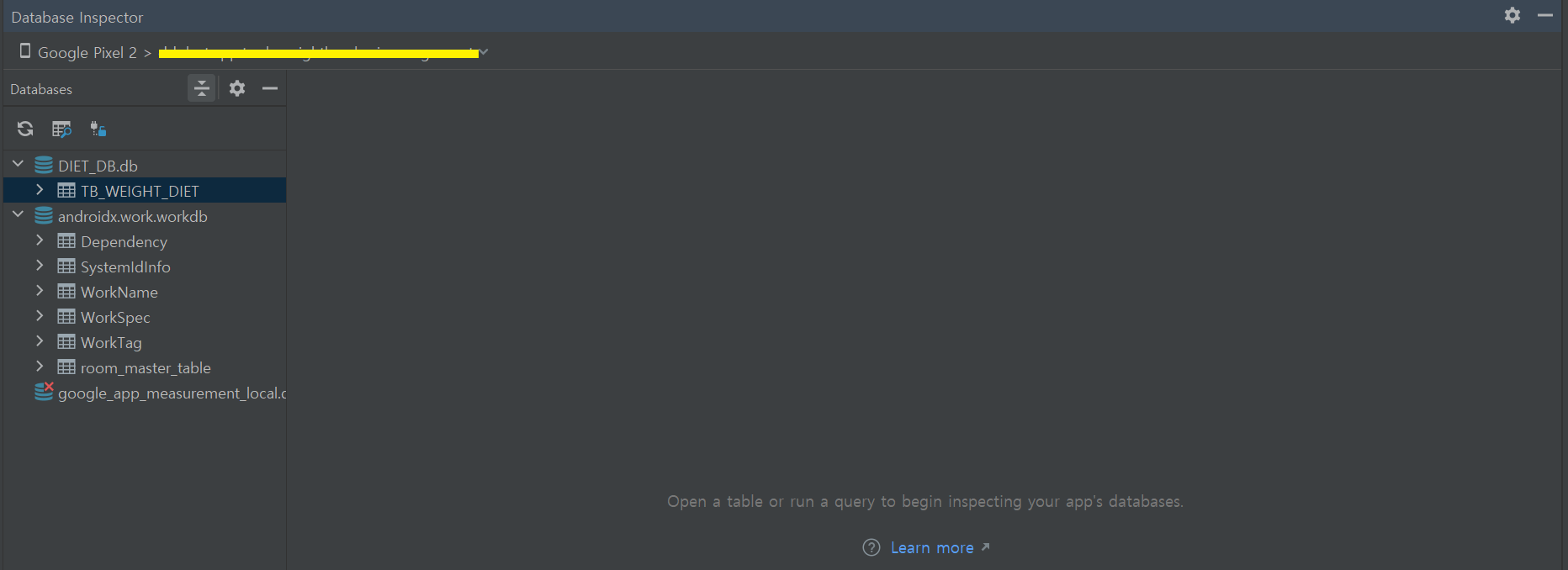This screenshot has height=570, width=1568.
Task: Toggle keep database connections open icon
Action: tap(98, 129)
